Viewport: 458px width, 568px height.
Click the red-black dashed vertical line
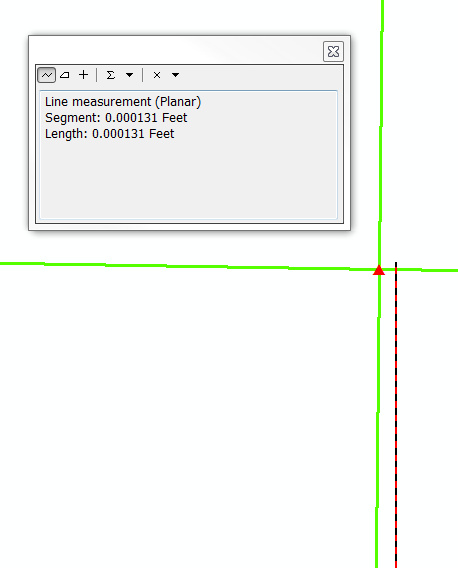(396, 415)
